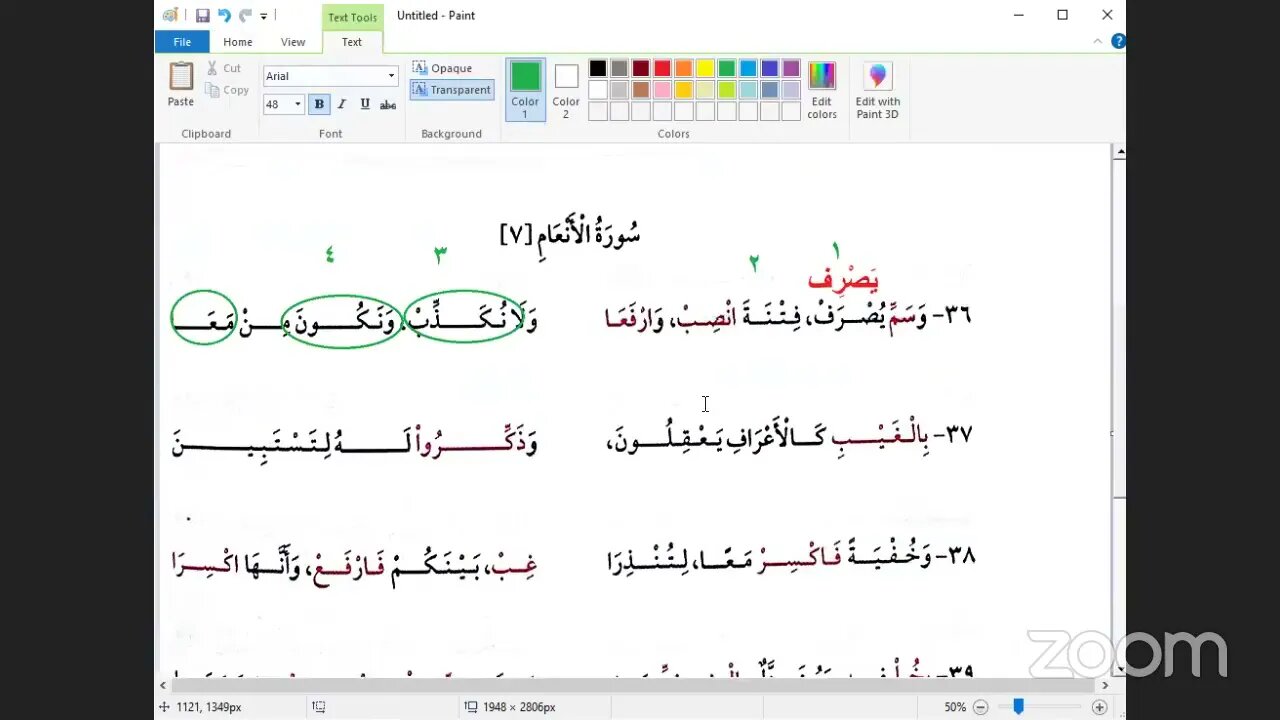1280x720 pixels.
Task: Zoom in with the plus button
Action: [1099, 707]
